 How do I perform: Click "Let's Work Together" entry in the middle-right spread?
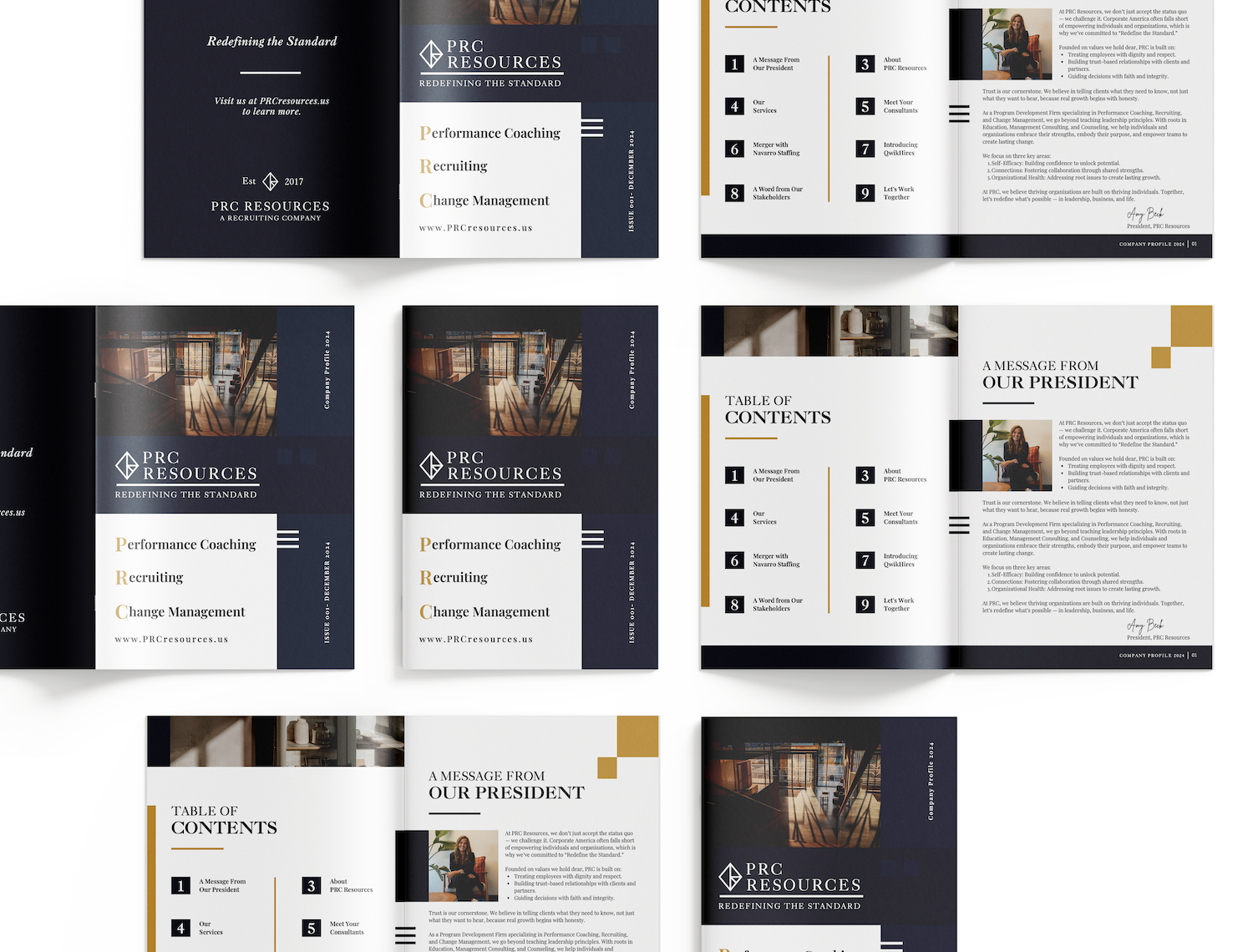899,605
